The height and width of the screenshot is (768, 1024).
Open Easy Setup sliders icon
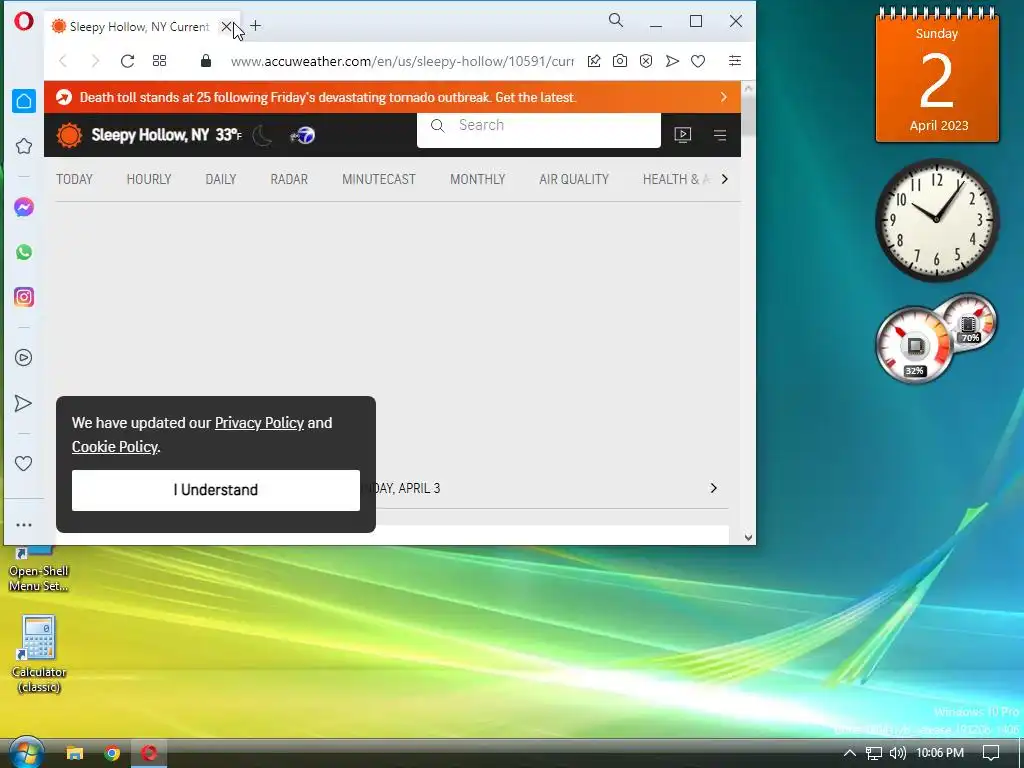[x=735, y=61]
